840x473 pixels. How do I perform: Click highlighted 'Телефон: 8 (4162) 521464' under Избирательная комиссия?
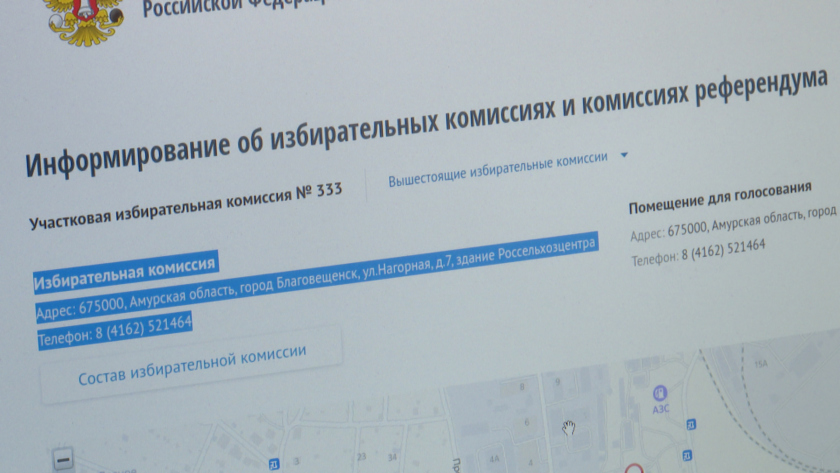[x=115, y=330]
